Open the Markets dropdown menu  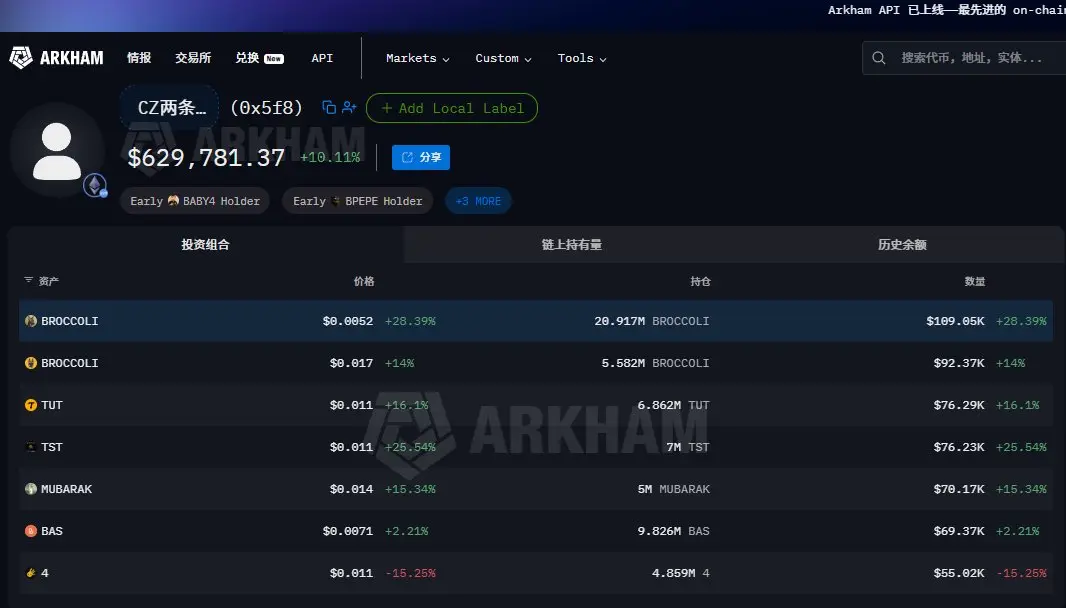click(x=417, y=58)
